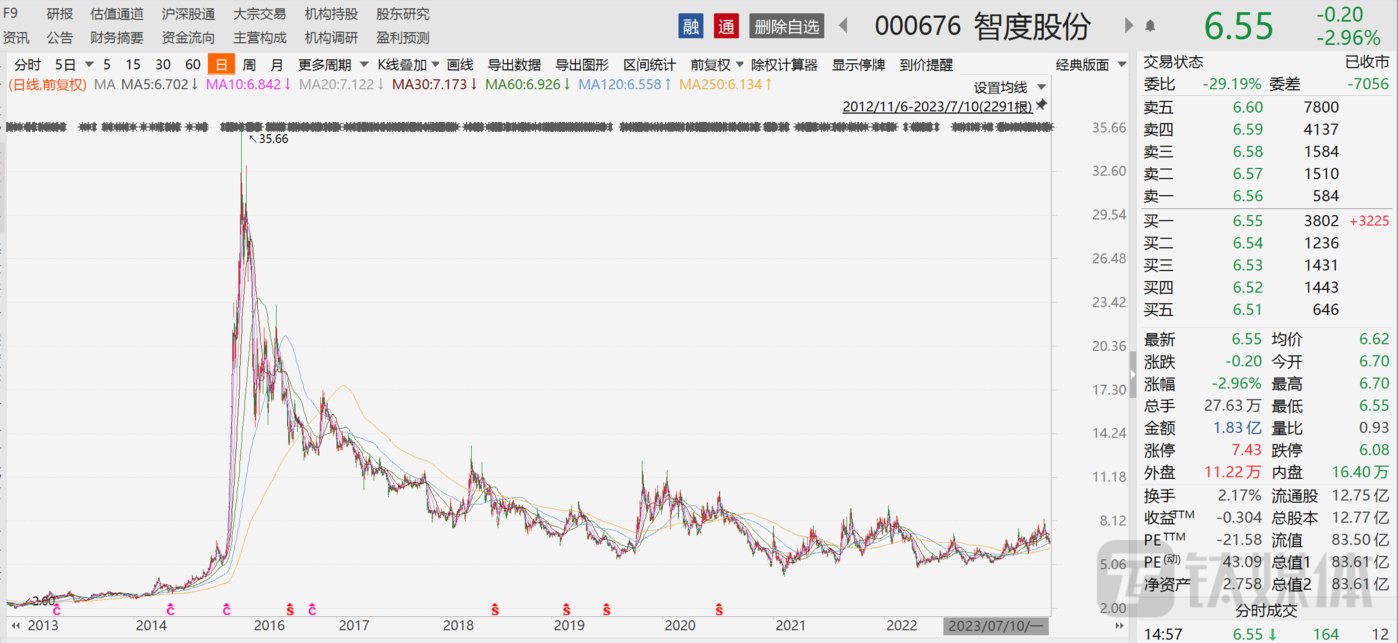Click the 导出数据 button
The width and height of the screenshot is (1398, 643).
(514, 65)
